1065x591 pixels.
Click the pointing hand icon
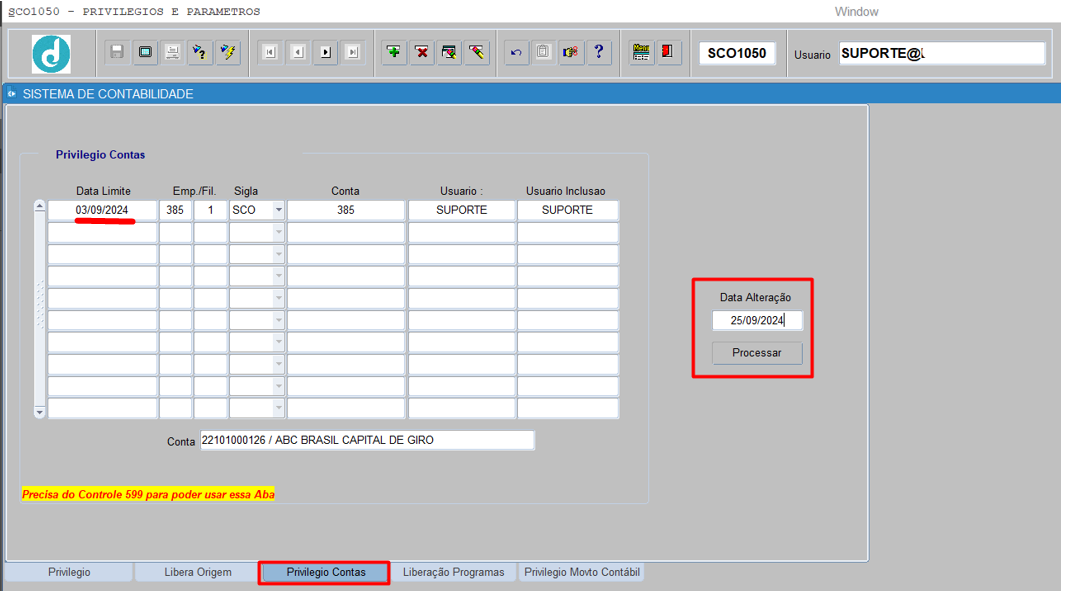[x=571, y=52]
